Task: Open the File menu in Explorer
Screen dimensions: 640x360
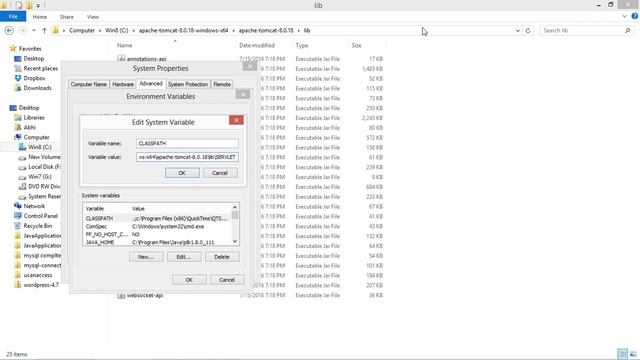Action: [x=13, y=17]
